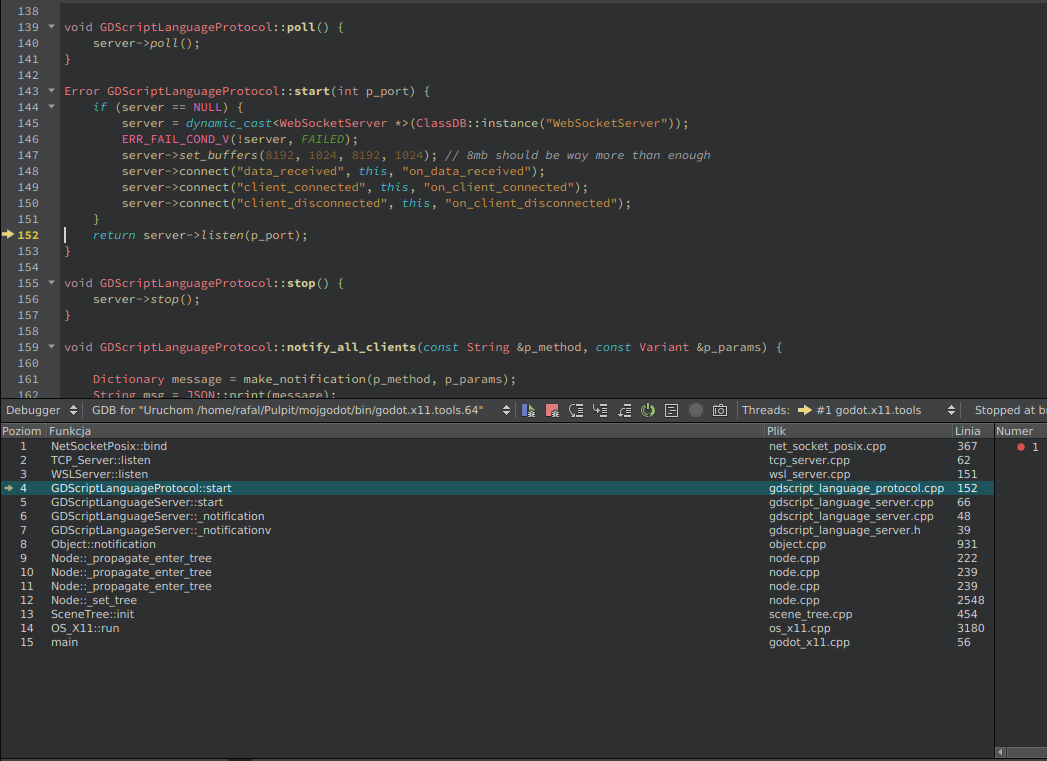Open the GDB session selector dropdown
1047x761 pixels.
[x=300, y=410]
